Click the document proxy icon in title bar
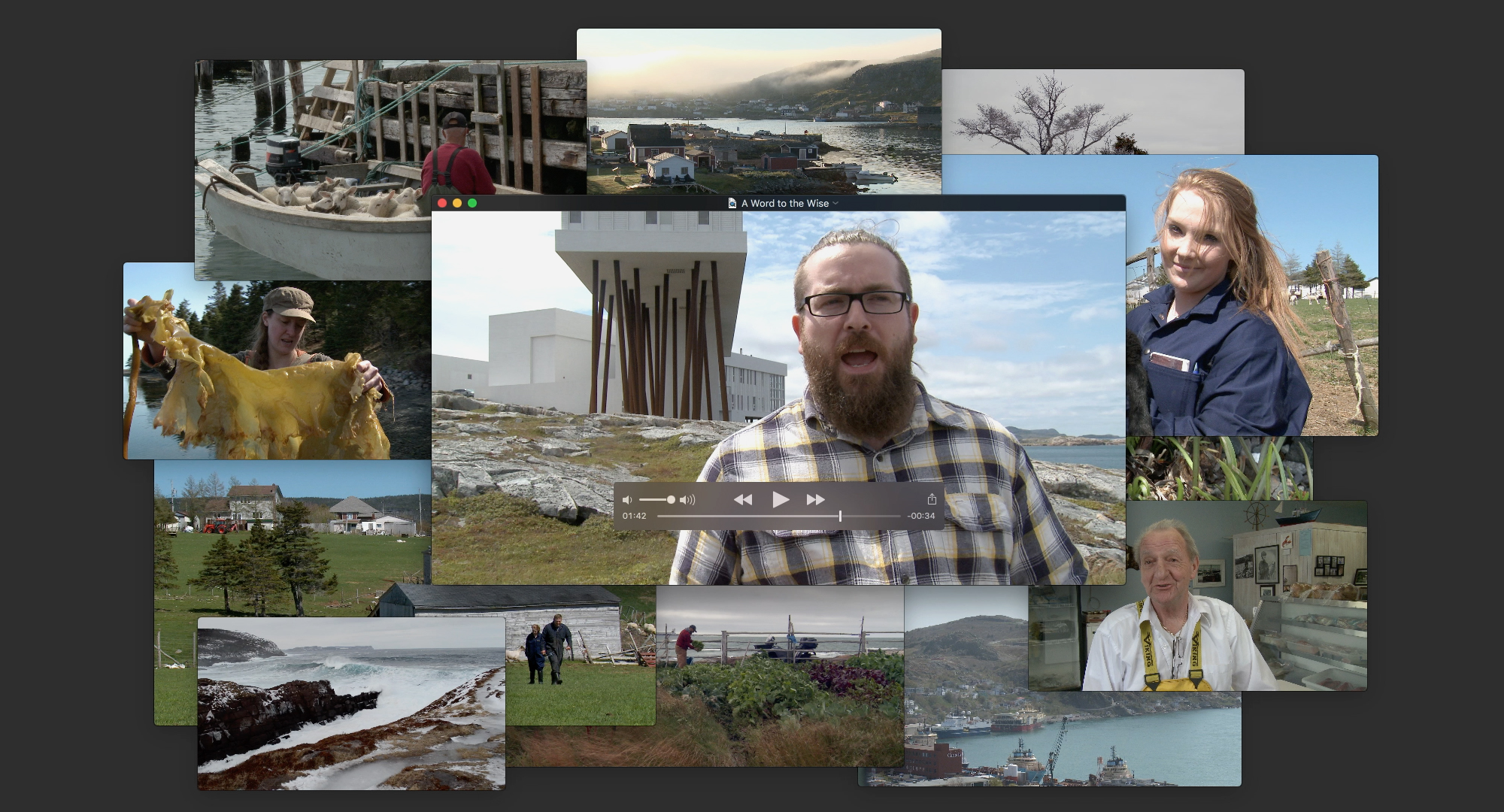Image resolution: width=1504 pixels, height=812 pixels. click(x=732, y=203)
